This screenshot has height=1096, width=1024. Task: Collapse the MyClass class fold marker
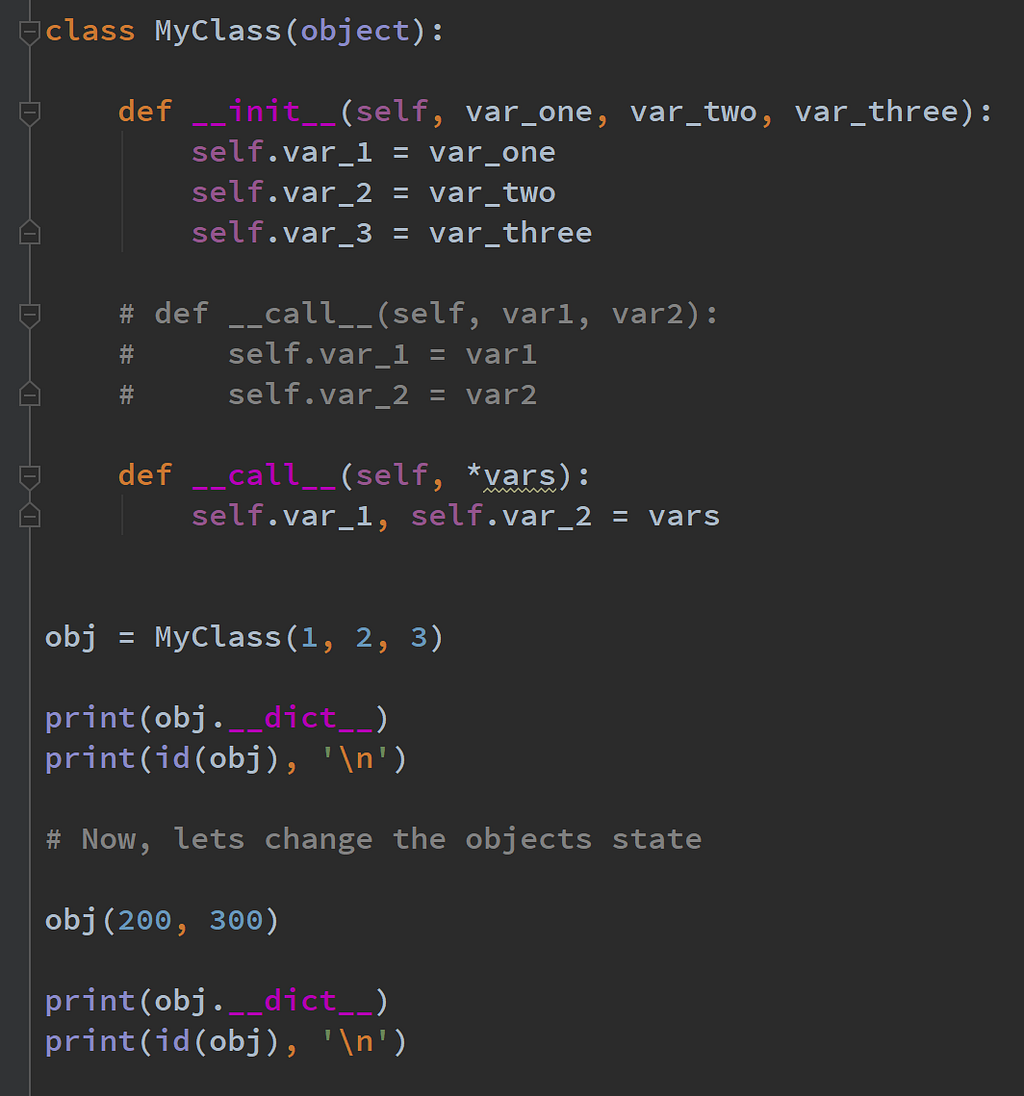[x=29, y=33]
